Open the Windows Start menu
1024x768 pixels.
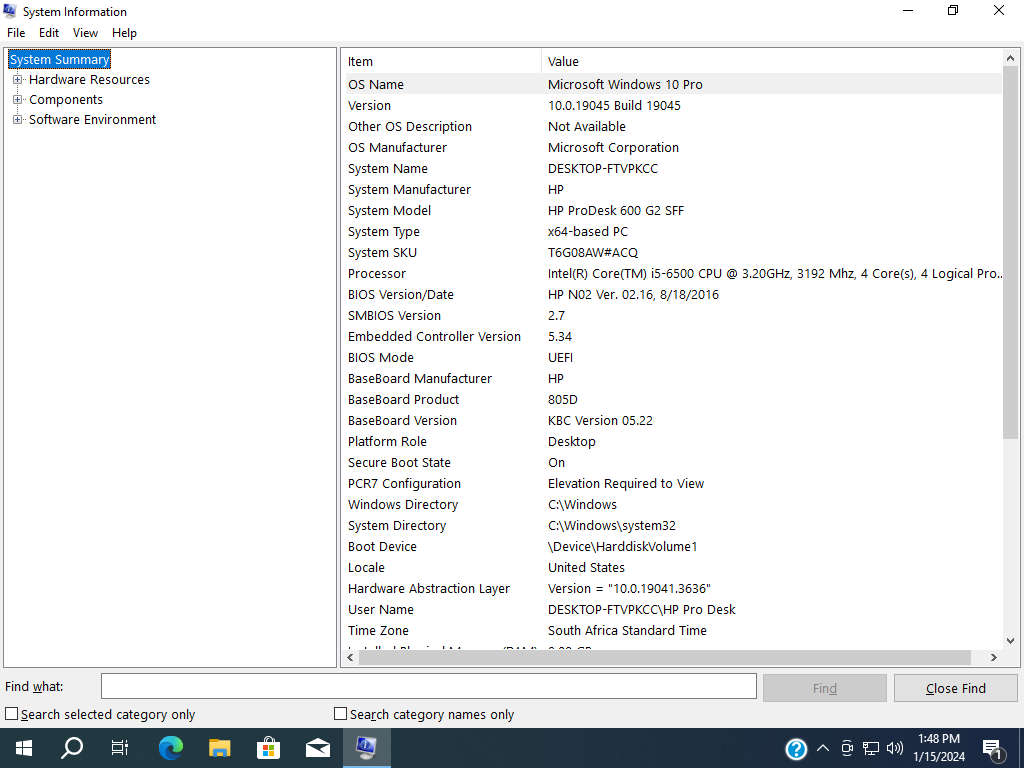[x=23, y=747]
